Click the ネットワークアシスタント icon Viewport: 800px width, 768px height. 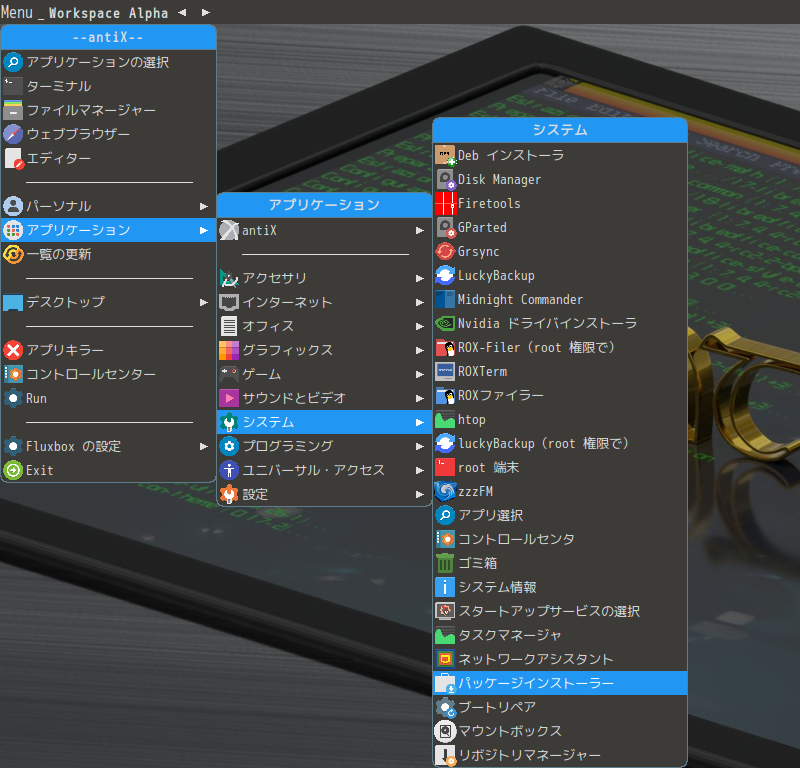(x=445, y=659)
